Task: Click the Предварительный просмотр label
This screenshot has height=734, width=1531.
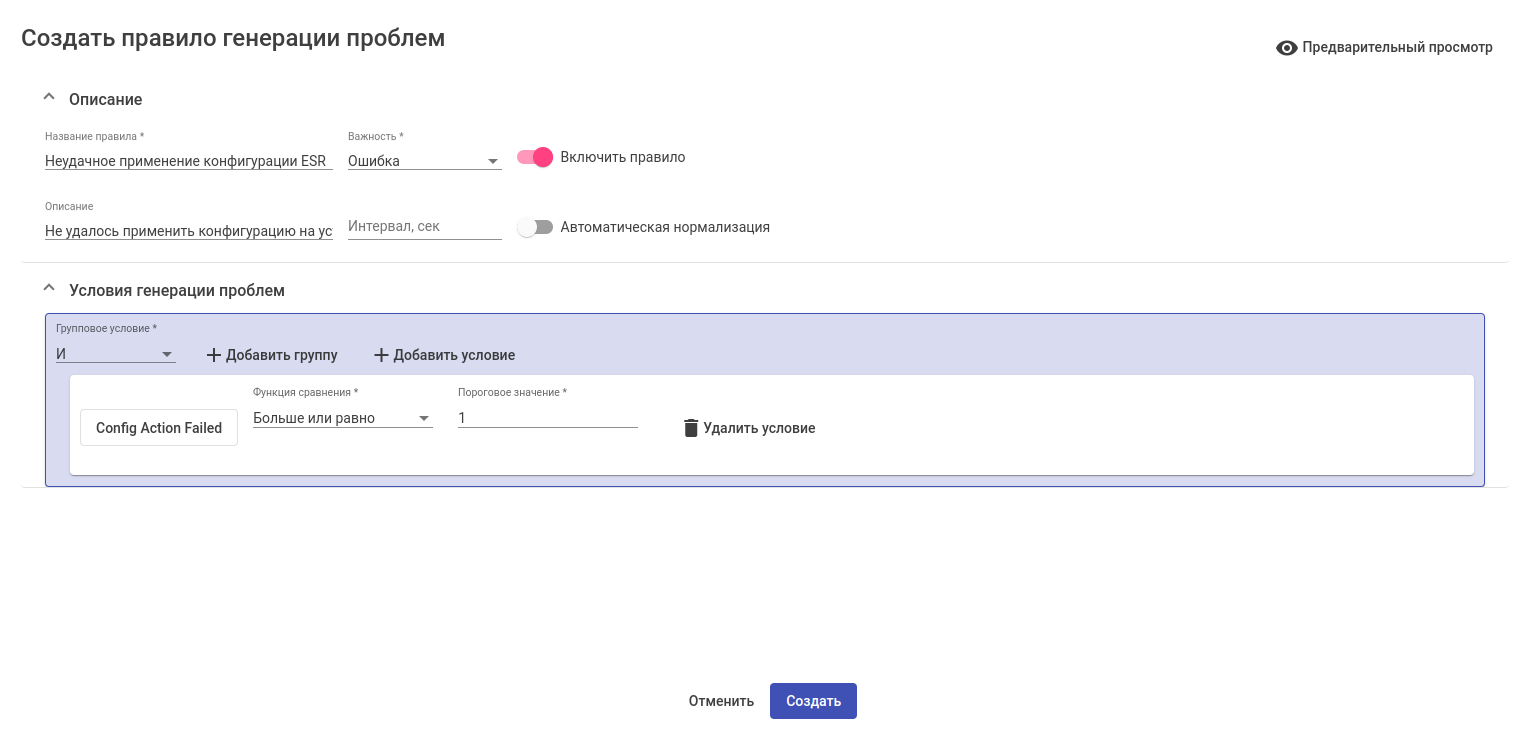Action: coord(1397,47)
